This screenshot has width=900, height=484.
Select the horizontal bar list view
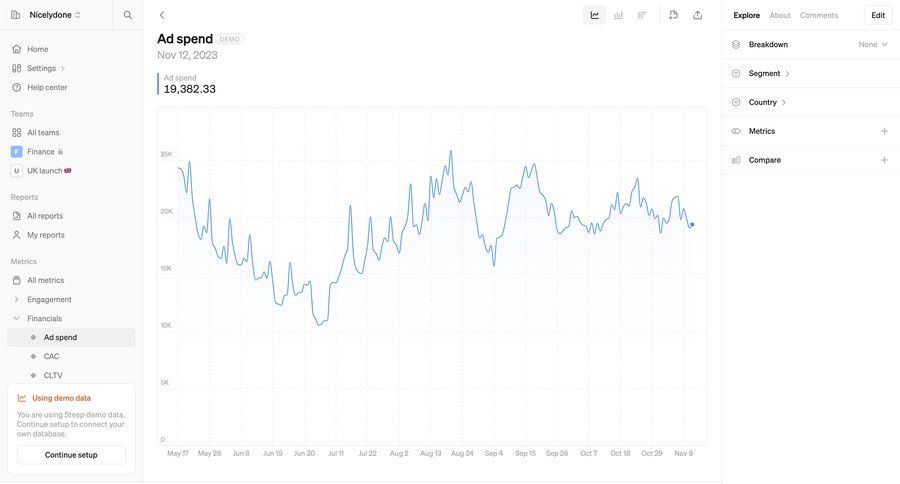(642, 15)
